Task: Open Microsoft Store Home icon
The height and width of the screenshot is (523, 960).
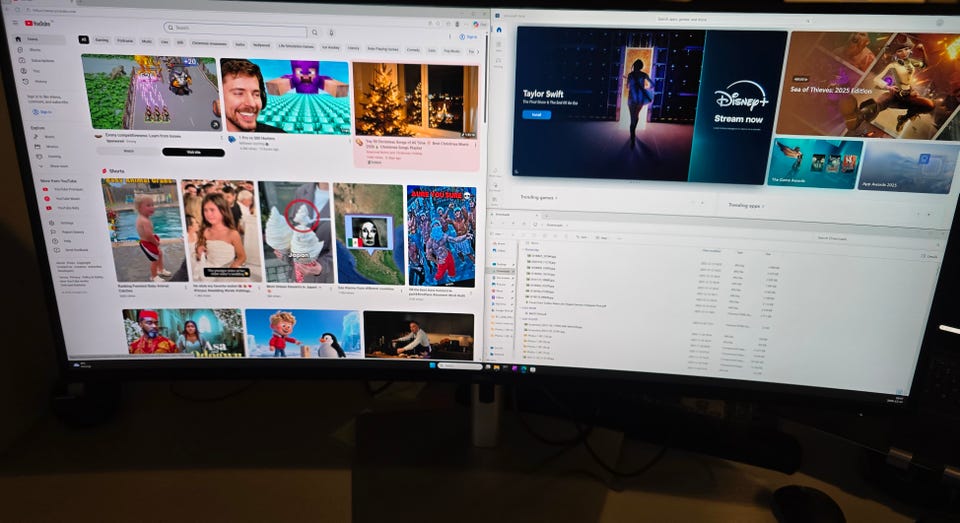Action: (x=498, y=29)
